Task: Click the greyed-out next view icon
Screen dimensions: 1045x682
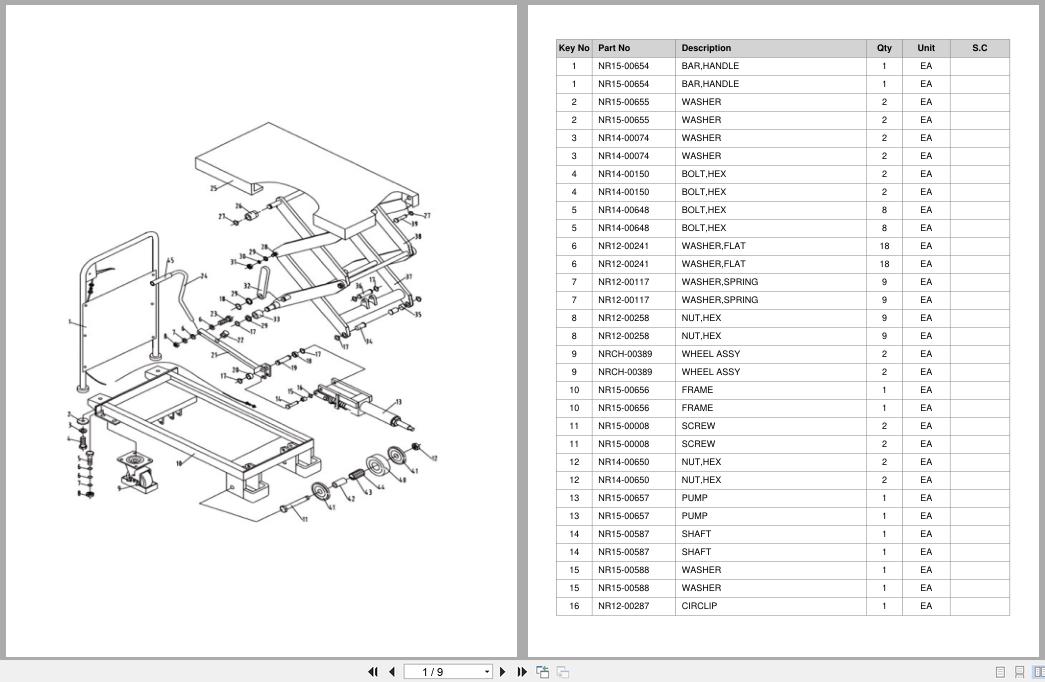Action: [x=562, y=672]
